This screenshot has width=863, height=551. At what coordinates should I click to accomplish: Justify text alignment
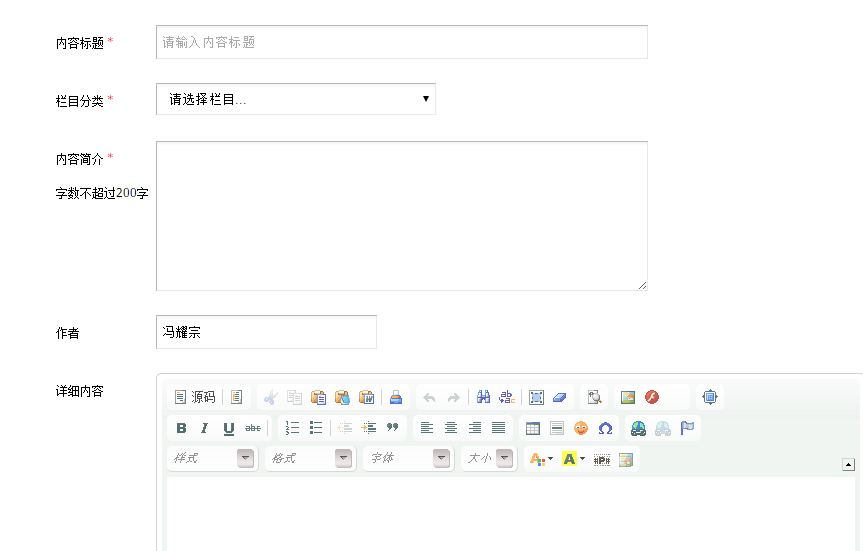pyautogui.click(x=499, y=428)
